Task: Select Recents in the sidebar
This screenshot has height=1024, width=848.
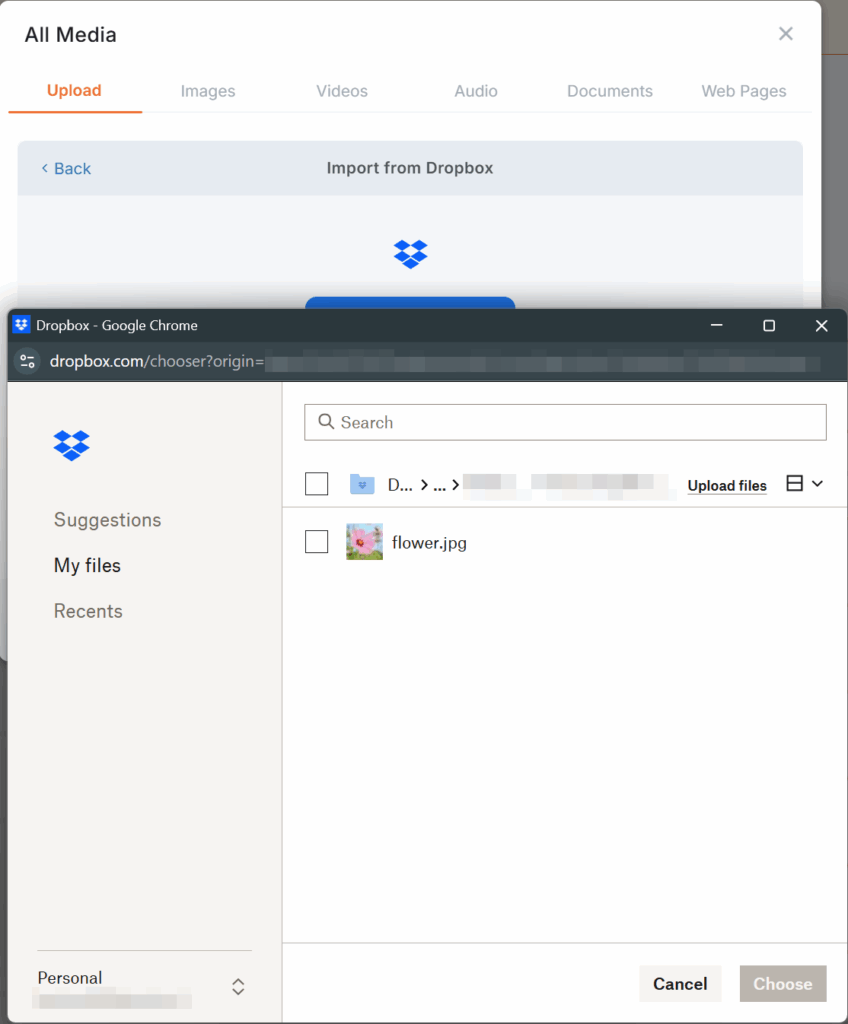Action: pos(88,611)
